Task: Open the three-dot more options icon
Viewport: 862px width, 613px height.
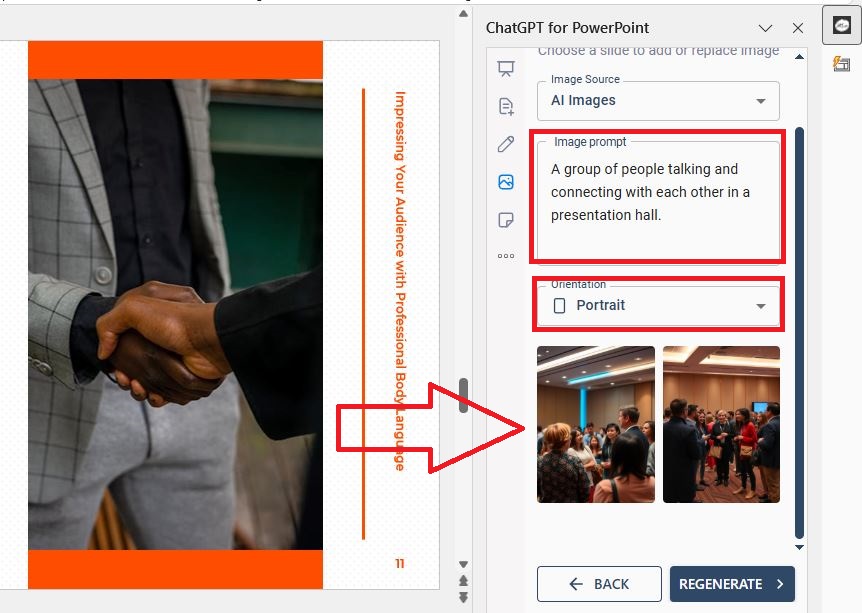Action: coord(506,256)
